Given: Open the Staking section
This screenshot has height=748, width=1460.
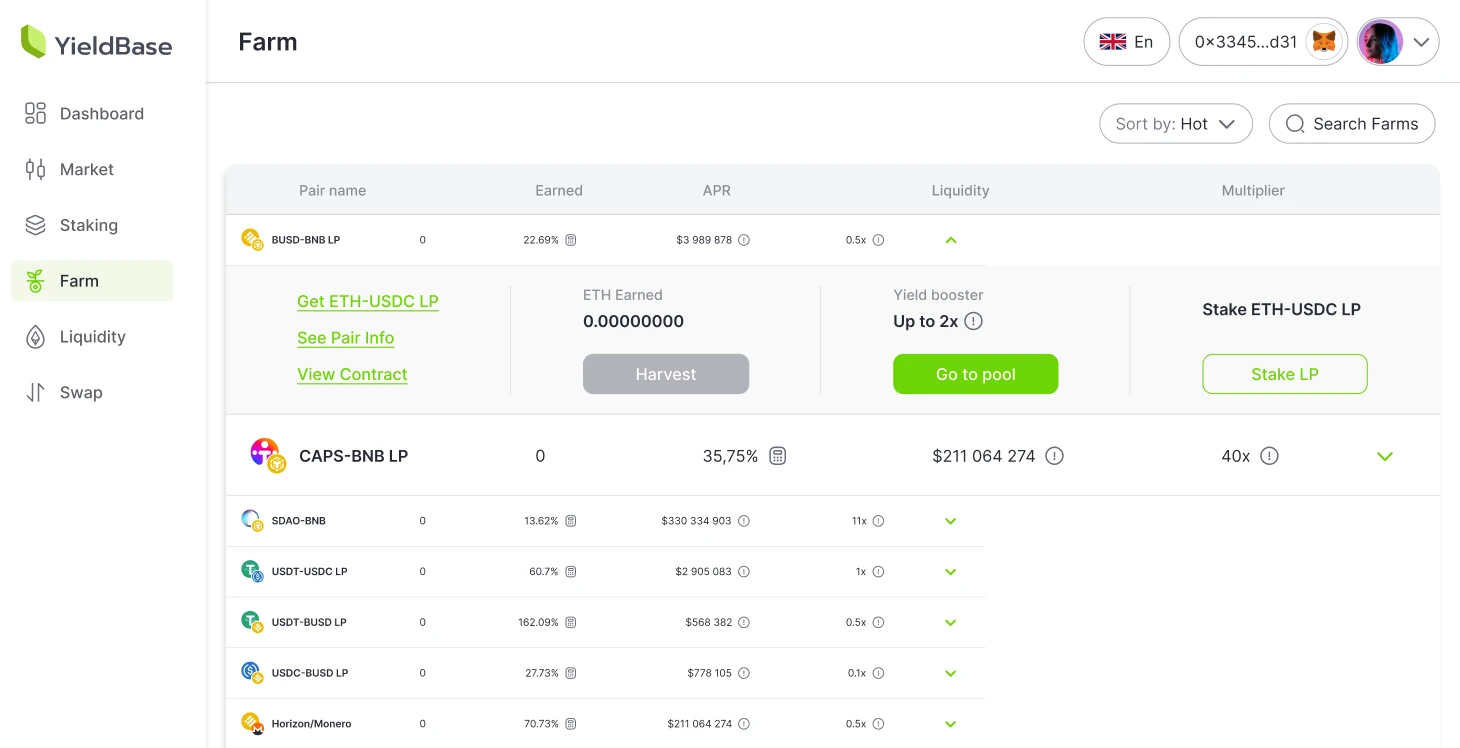Looking at the screenshot, I should (x=87, y=225).
